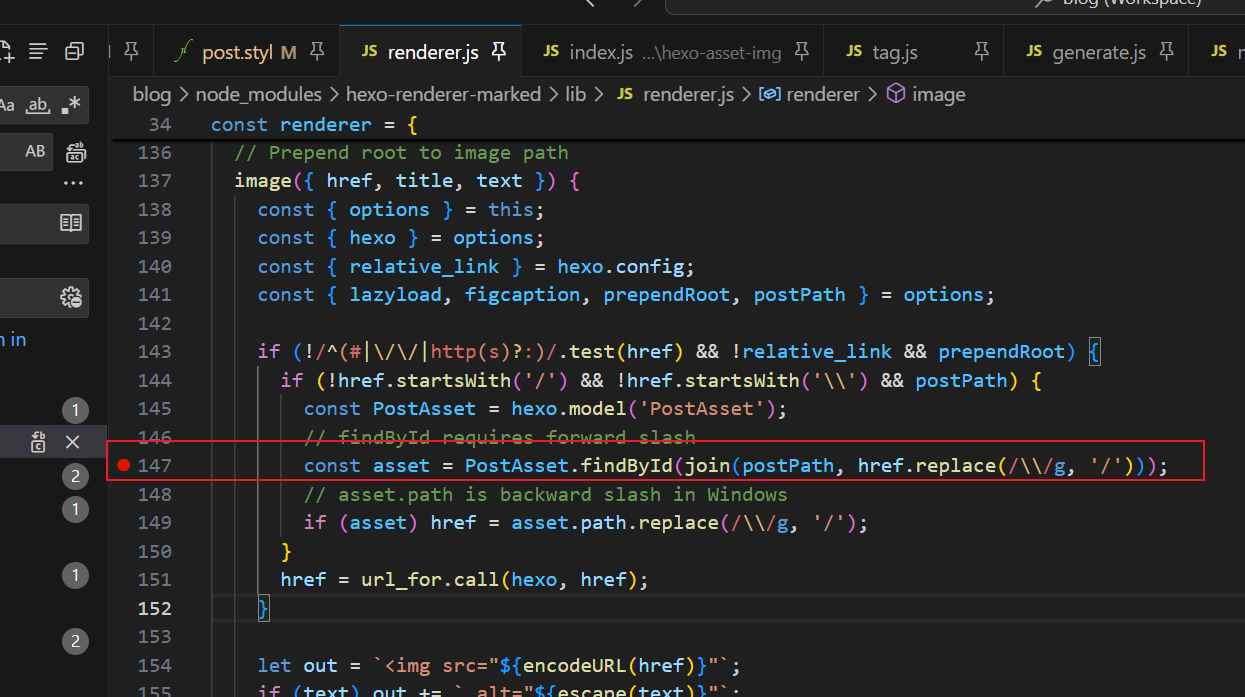Expand the 'renderer' breadcrumb dropdown

(822, 95)
